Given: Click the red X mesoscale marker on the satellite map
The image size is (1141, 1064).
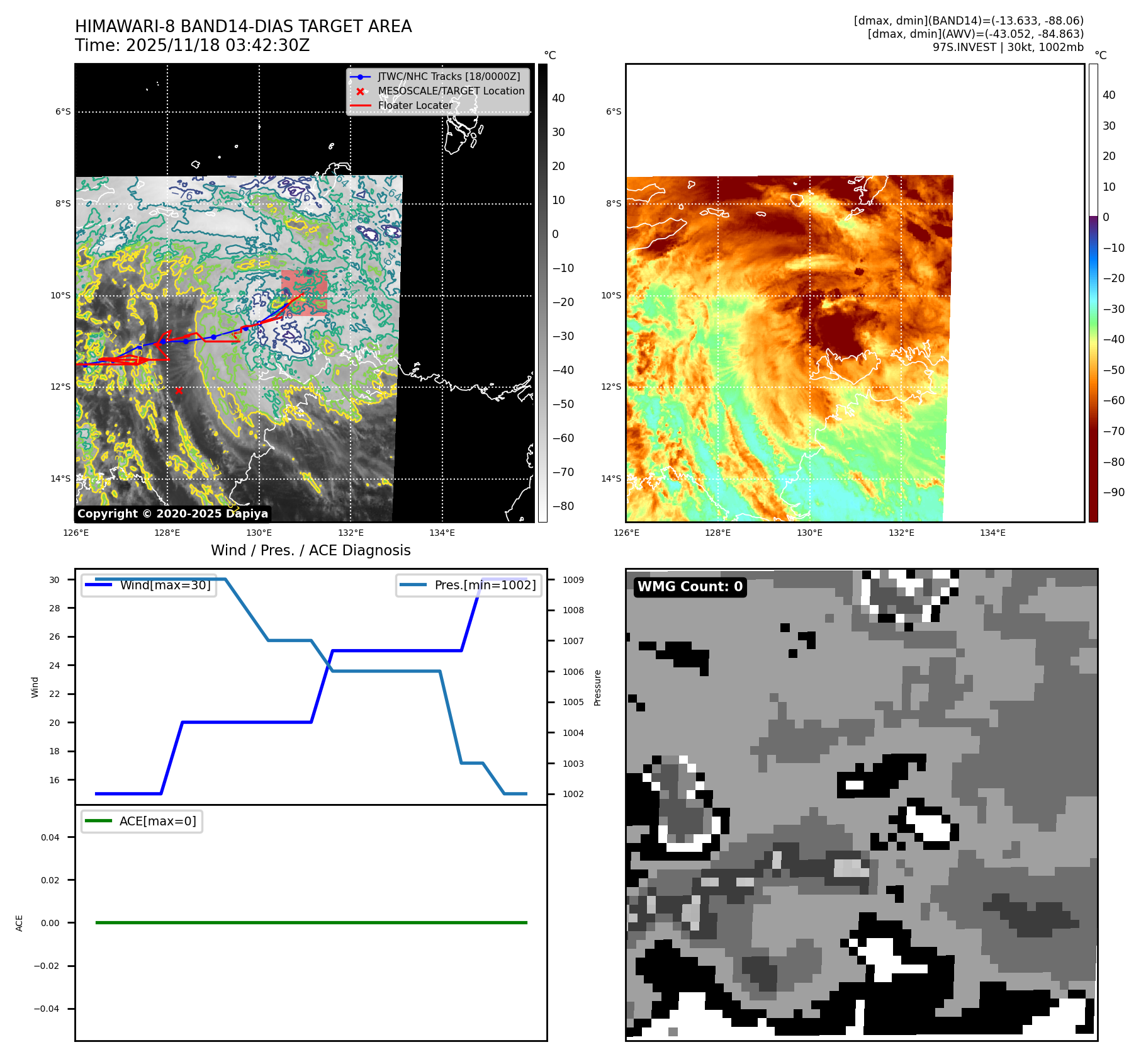Looking at the screenshot, I should (179, 391).
